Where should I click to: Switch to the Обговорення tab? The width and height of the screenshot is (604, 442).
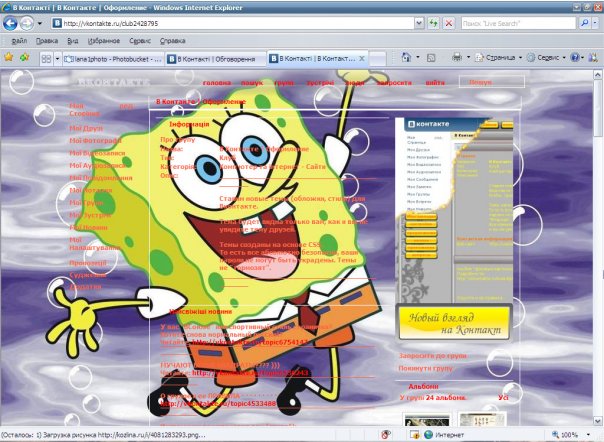coord(216,59)
